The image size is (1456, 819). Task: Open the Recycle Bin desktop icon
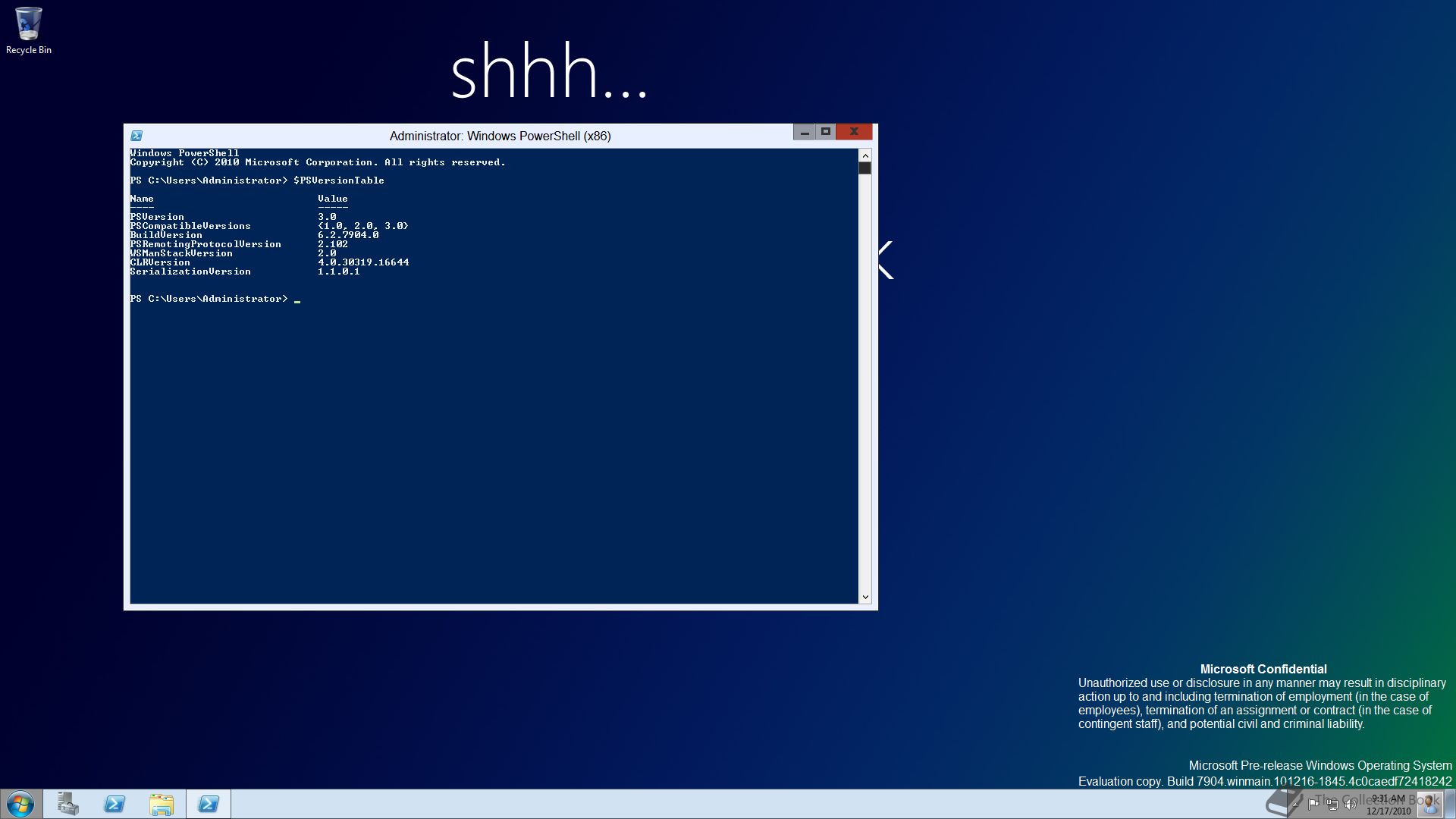click(29, 30)
